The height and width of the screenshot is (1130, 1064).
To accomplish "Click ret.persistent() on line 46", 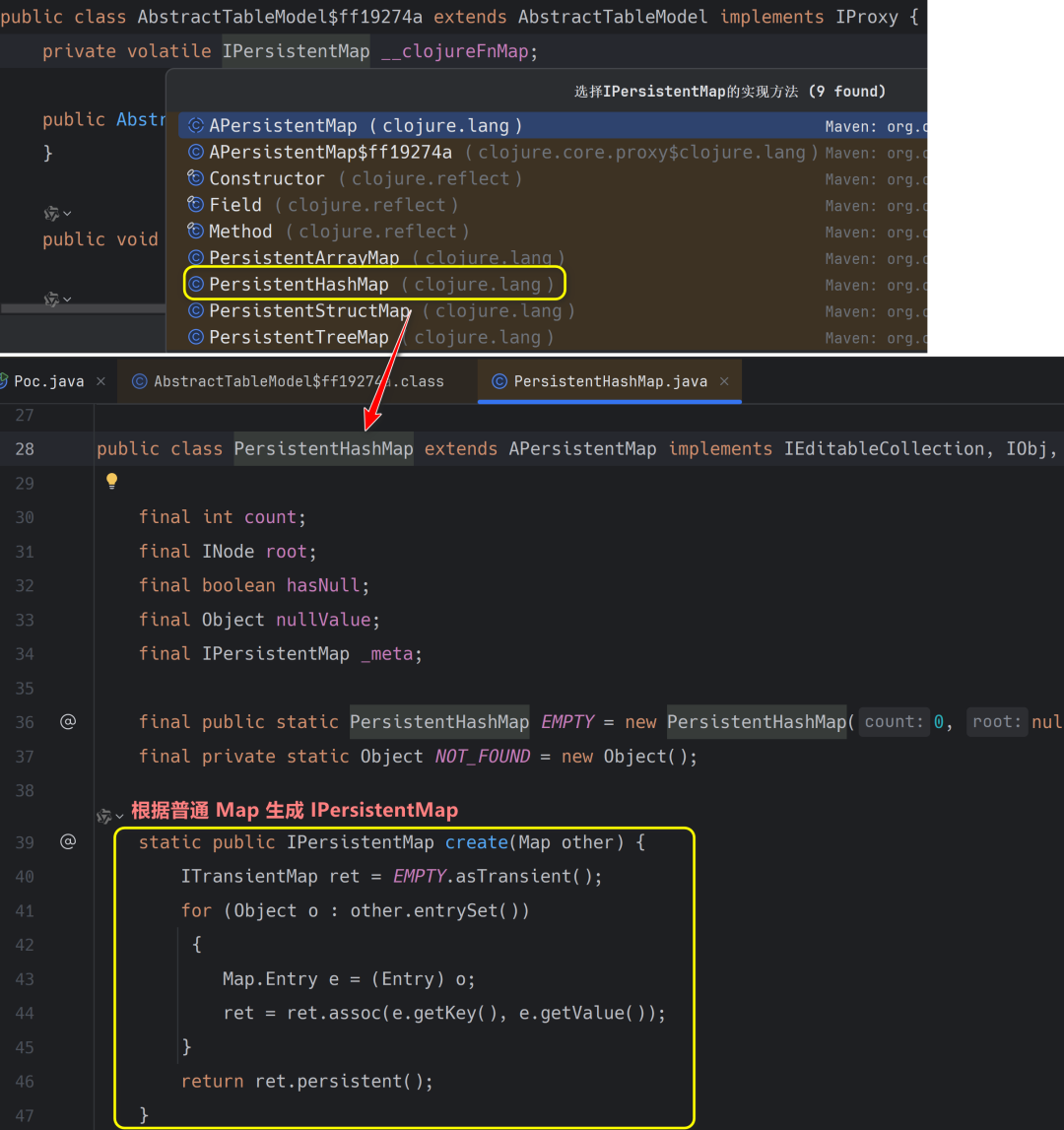I will pyautogui.click(x=339, y=1082).
